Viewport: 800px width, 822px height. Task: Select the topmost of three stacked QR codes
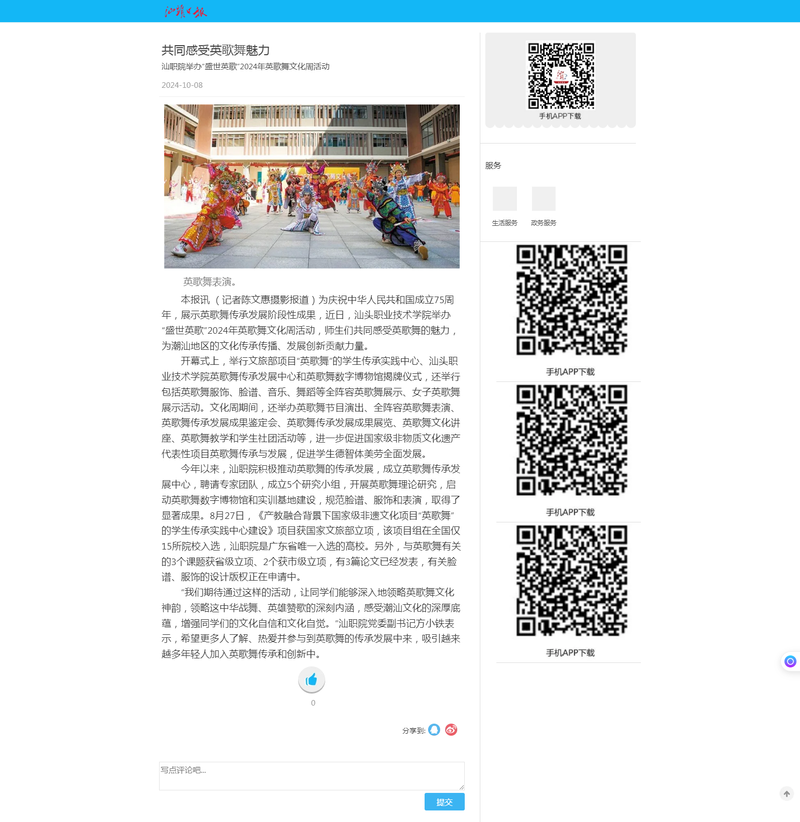tap(571, 299)
